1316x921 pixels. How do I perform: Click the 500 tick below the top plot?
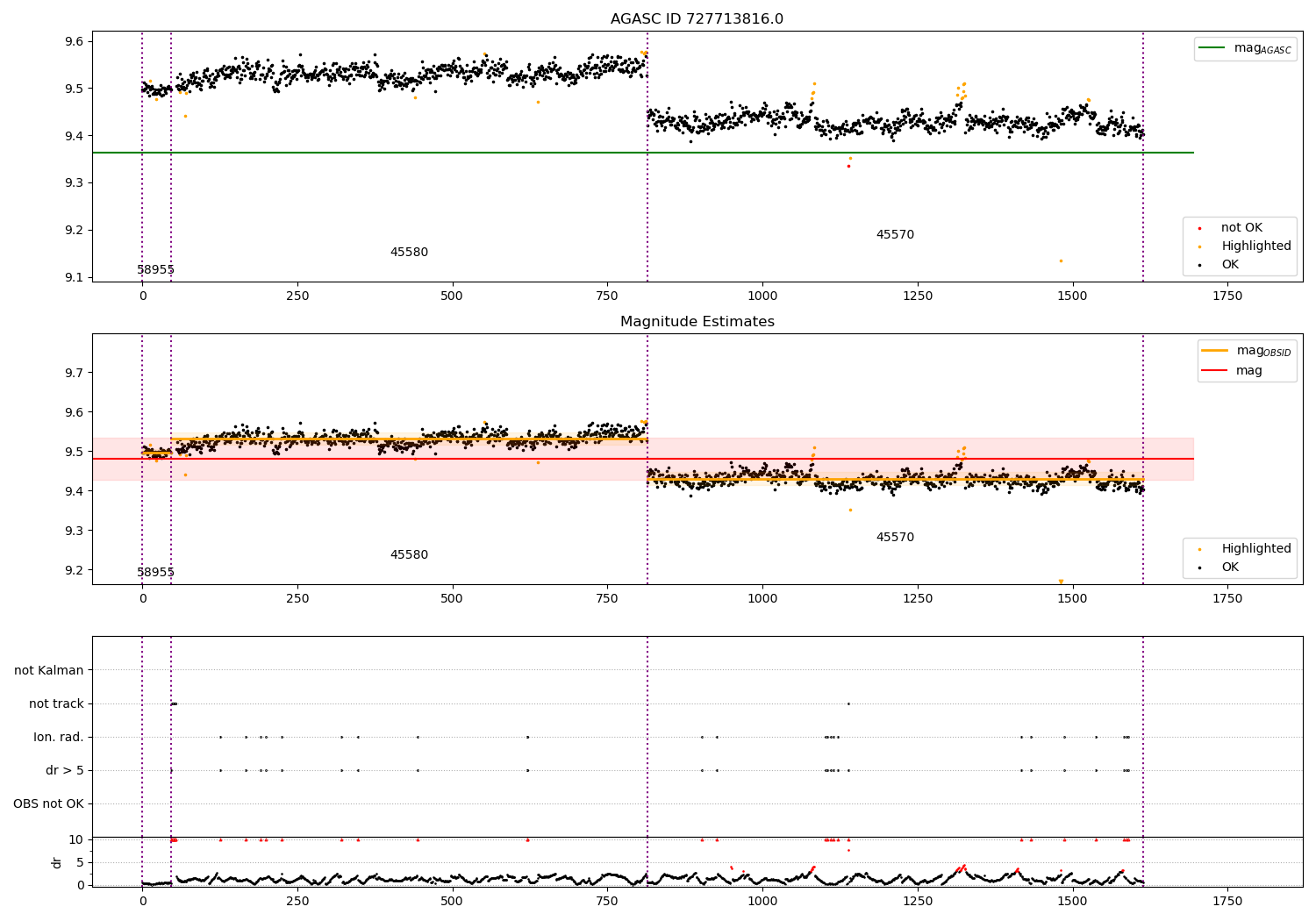tap(453, 296)
